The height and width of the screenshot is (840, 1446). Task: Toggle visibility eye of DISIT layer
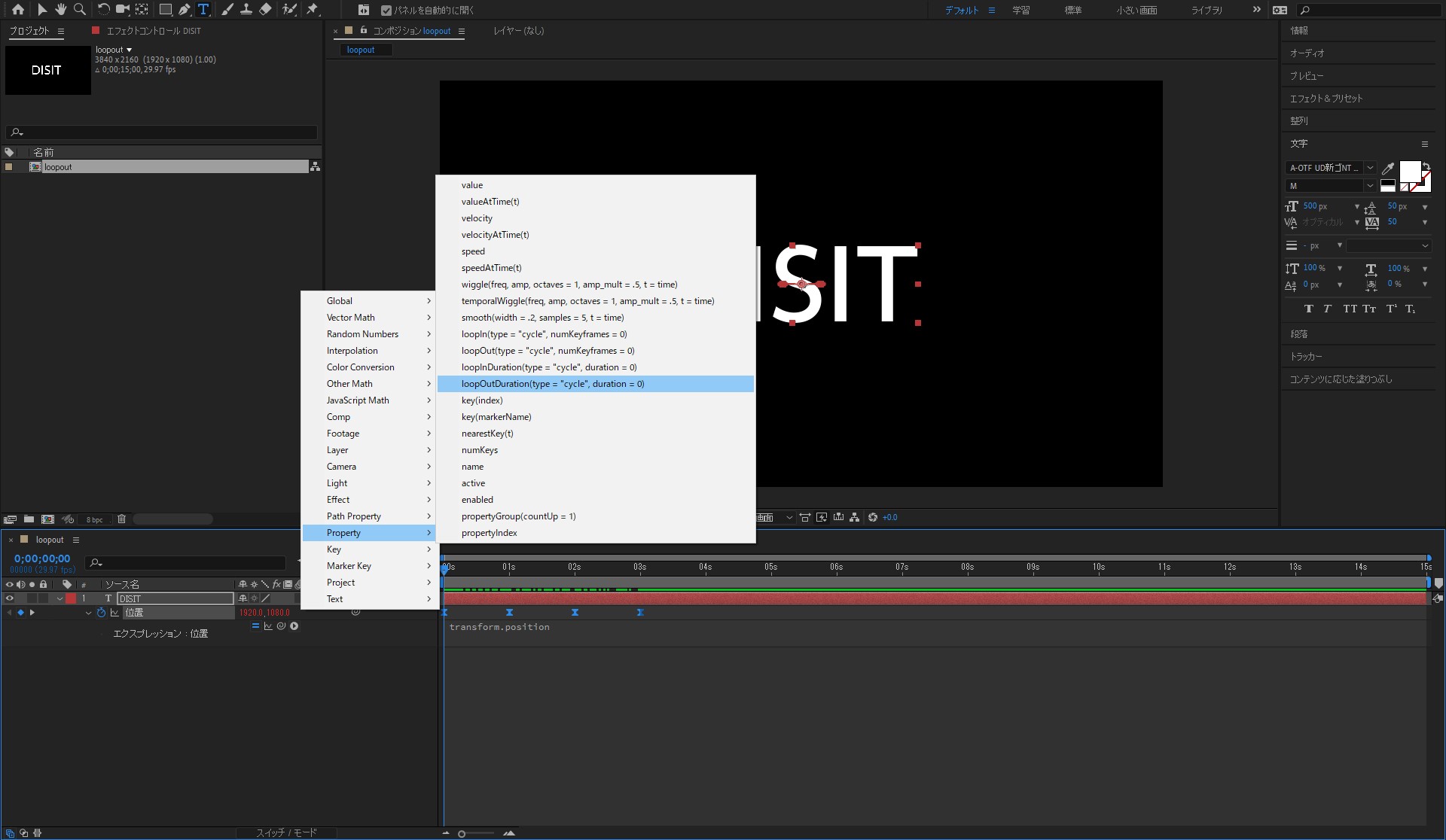(10, 599)
